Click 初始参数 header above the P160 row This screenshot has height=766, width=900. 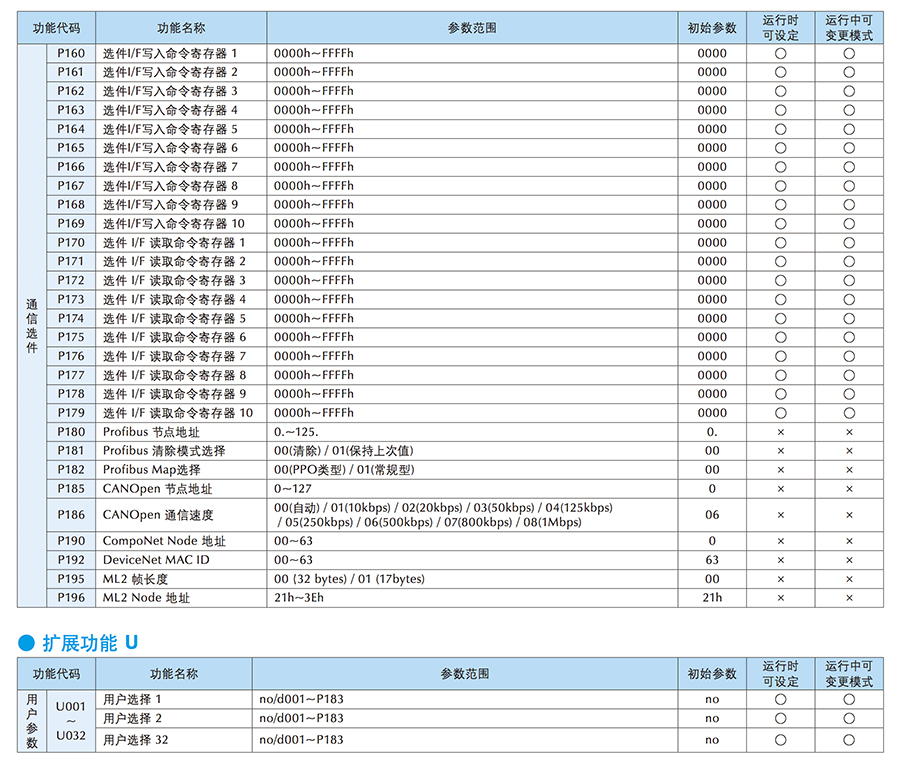(712, 28)
